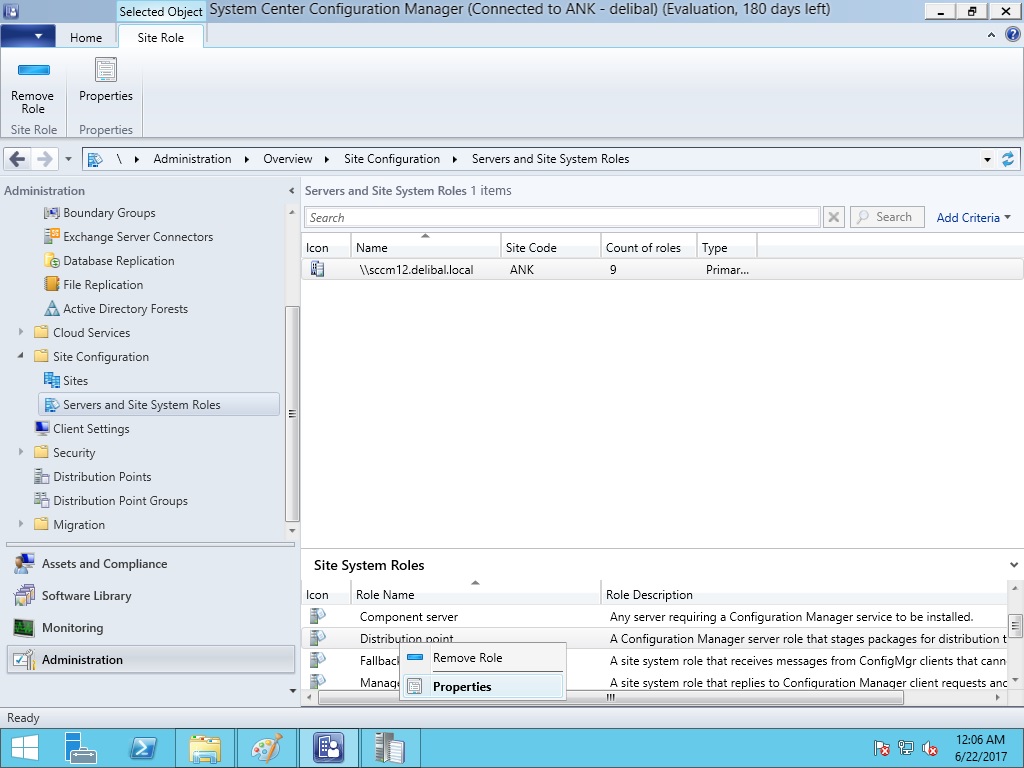Select the sccm12.delibal.local server icon
The width and height of the screenshot is (1024, 768).
click(x=317, y=269)
